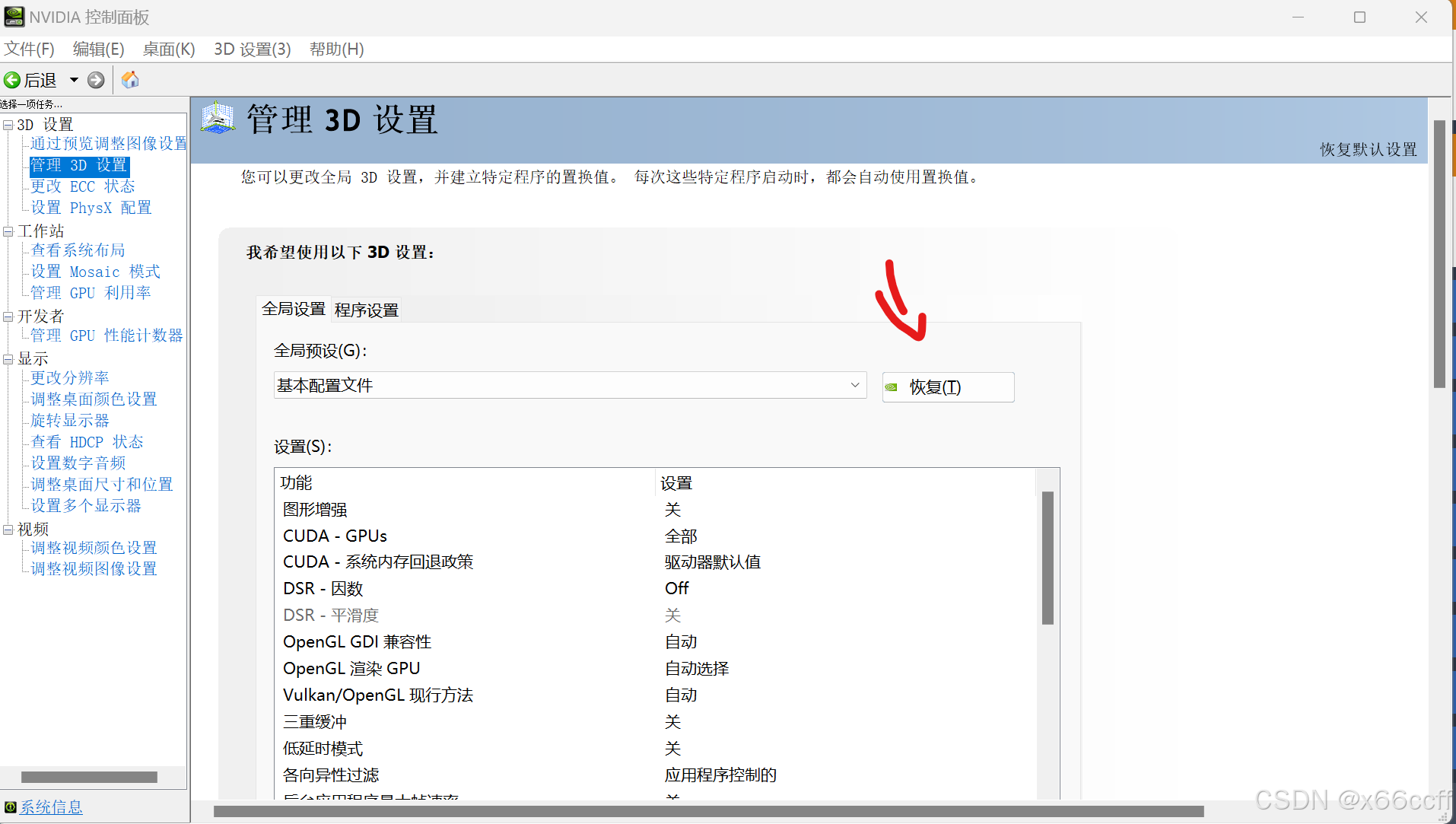Click the 各向异性过滤 settings row
Image resolution: width=1456 pixels, height=824 pixels.
point(656,775)
